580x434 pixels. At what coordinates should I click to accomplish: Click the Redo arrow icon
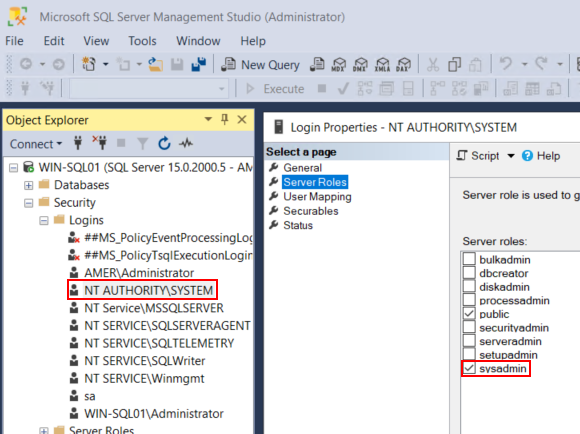(x=542, y=64)
